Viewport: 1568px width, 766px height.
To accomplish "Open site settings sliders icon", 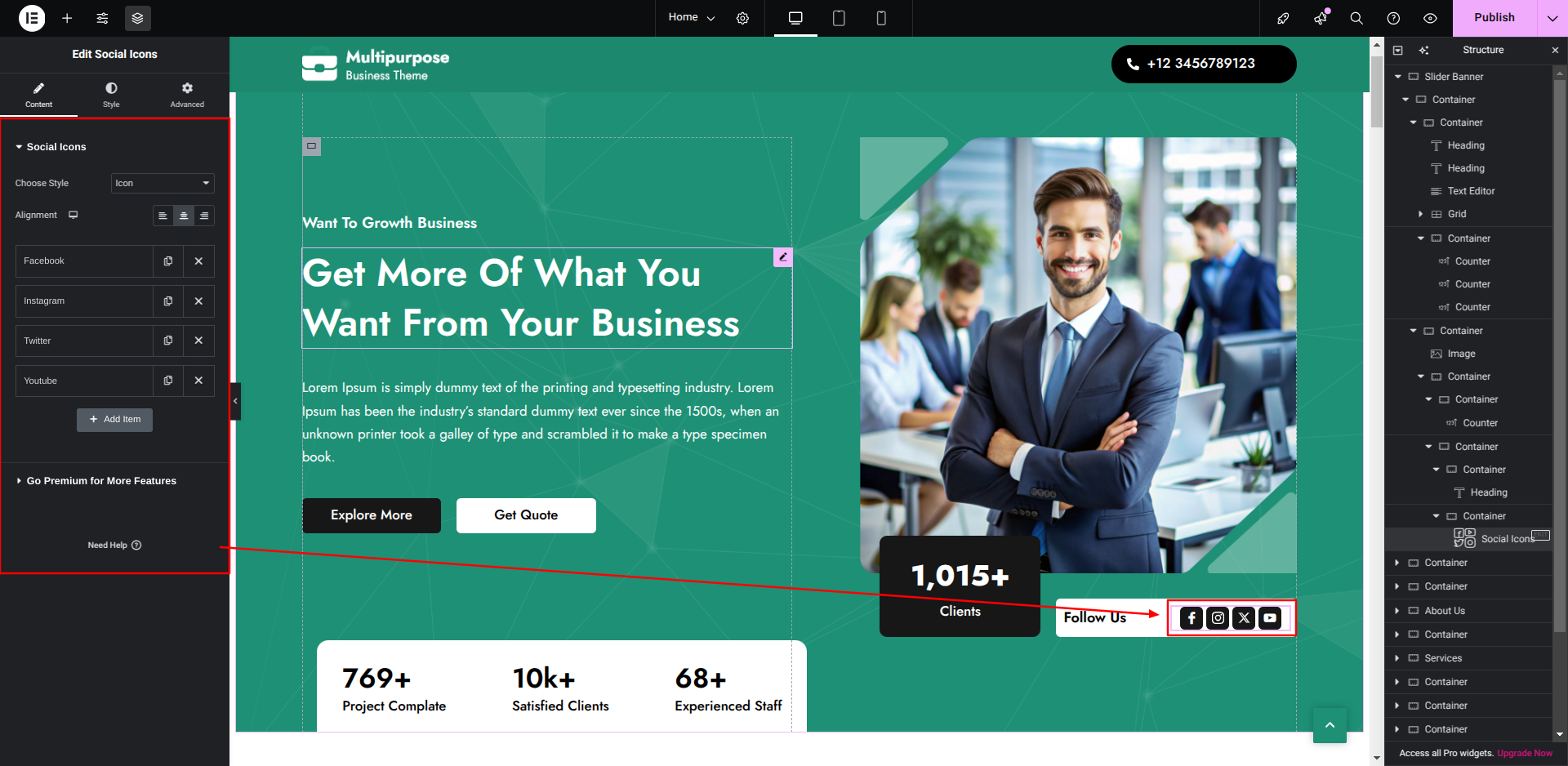I will (x=102, y=18).
